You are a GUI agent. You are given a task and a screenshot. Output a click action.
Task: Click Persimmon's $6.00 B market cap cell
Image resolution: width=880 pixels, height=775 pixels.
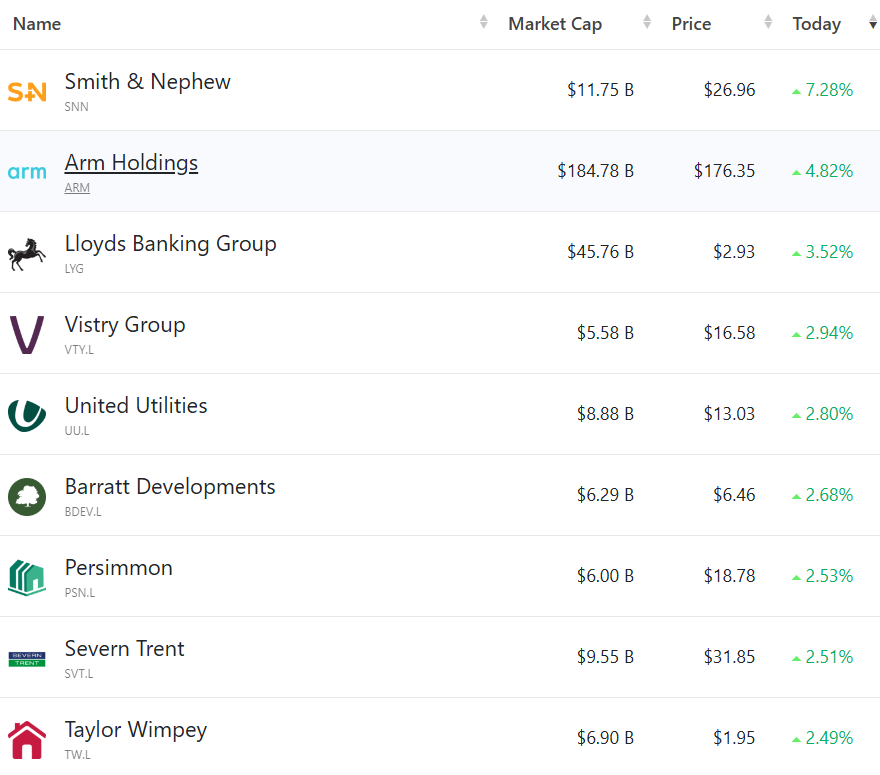605,576
